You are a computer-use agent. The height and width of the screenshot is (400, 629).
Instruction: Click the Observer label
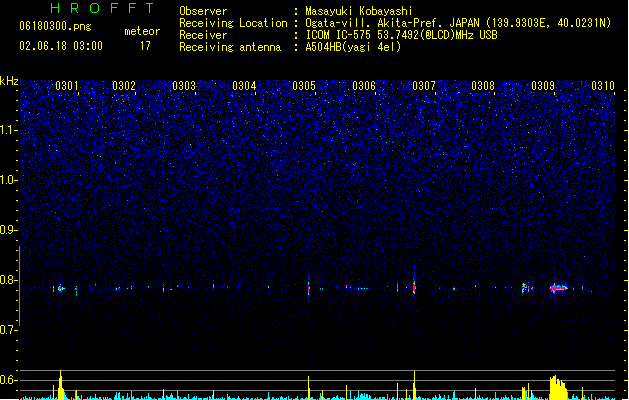coord(203,11)
